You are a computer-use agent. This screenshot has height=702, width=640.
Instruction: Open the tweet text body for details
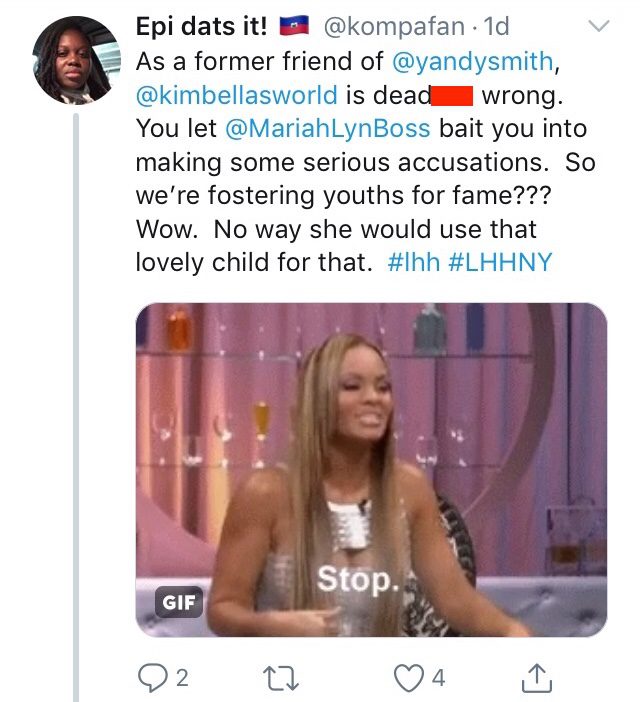[365, 162]
